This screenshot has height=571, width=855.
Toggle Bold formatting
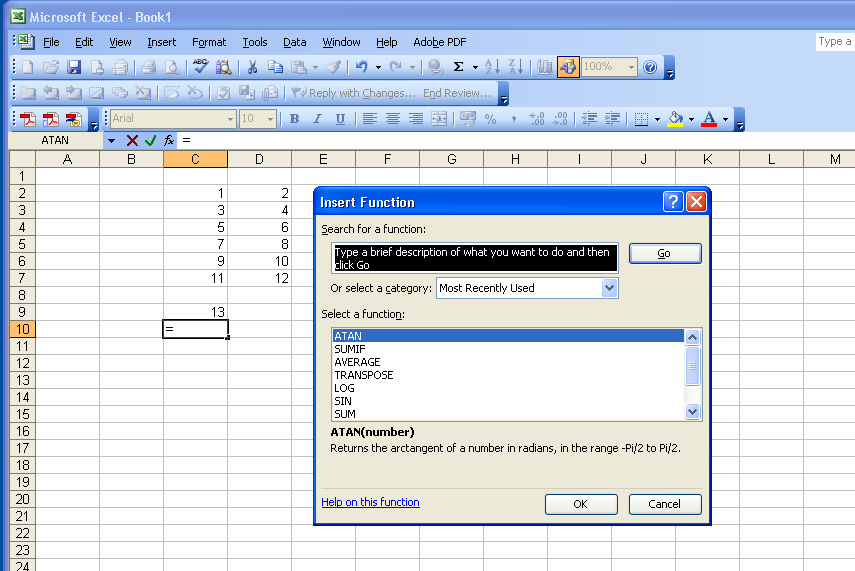(x=294, y=118)
